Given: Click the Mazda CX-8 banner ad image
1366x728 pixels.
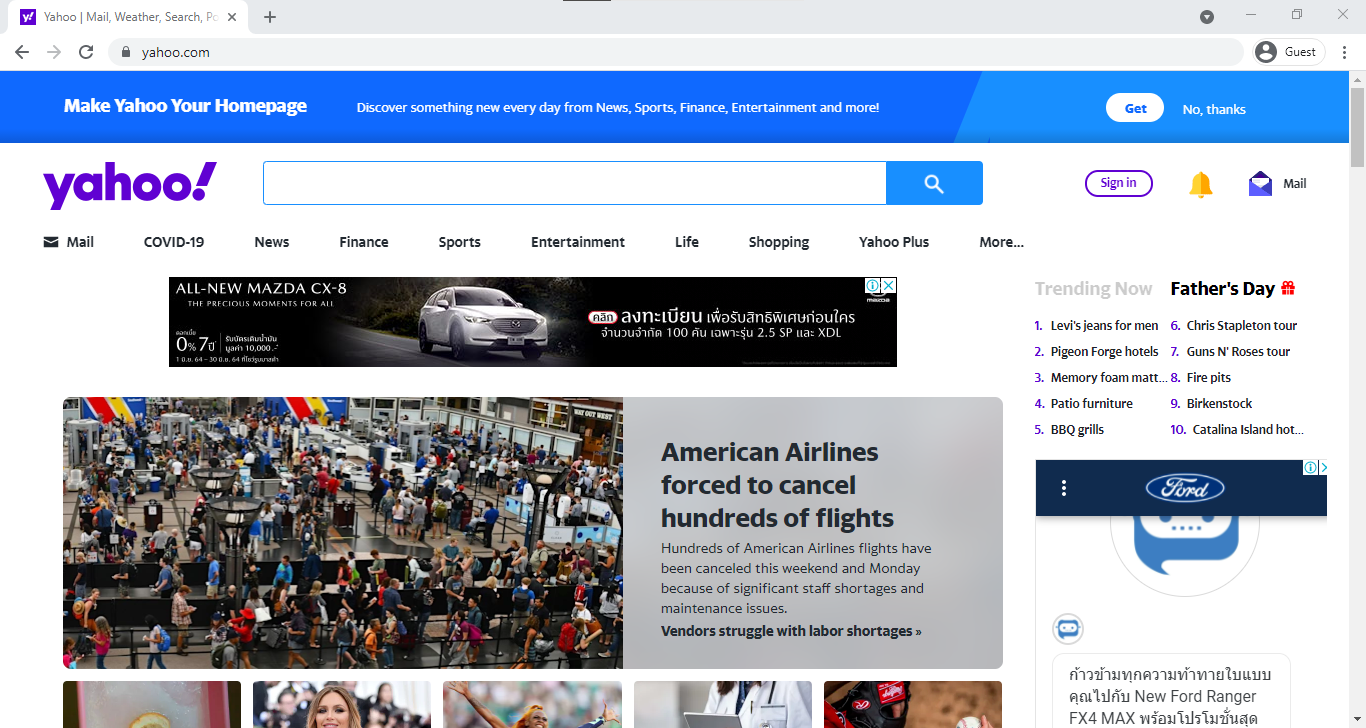Looking at the screenshot, I should (x=533, y=322).
